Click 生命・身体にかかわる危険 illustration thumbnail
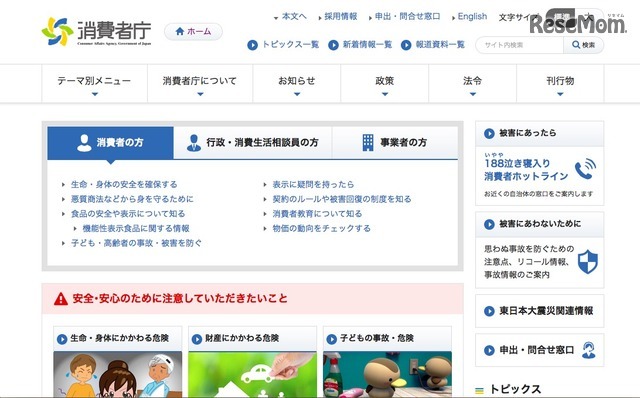This screenshot has height=398, width=640. coord(118,374)
